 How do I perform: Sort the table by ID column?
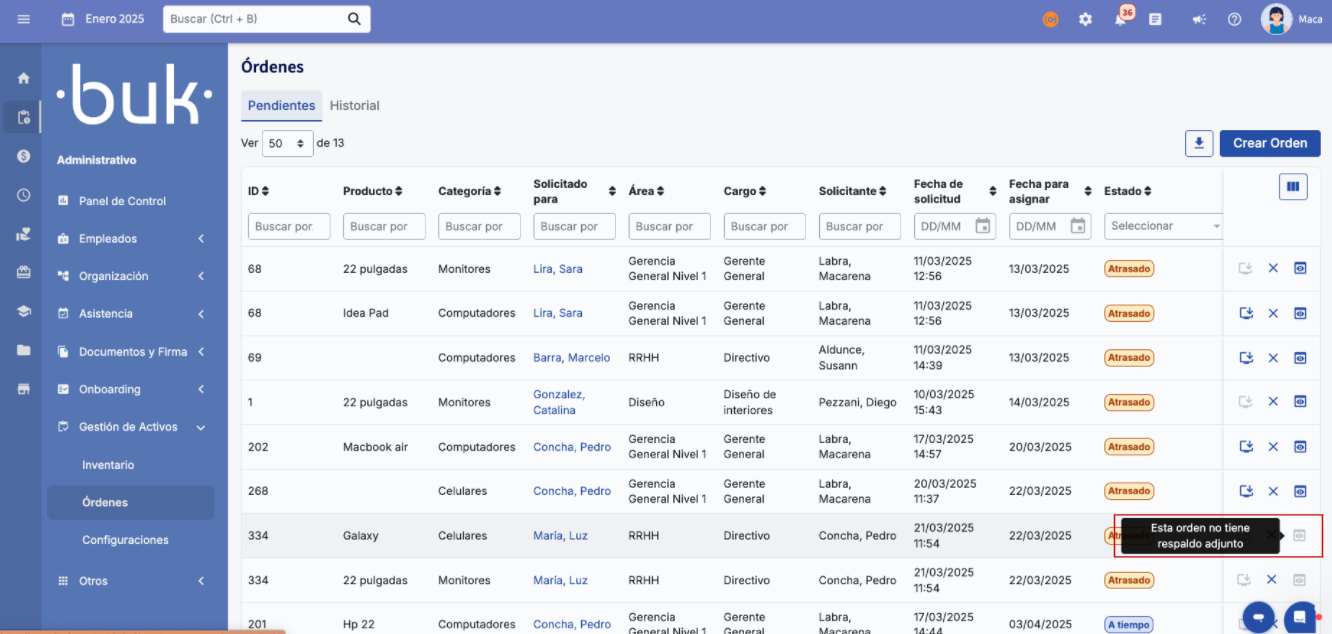pos(258,191)
